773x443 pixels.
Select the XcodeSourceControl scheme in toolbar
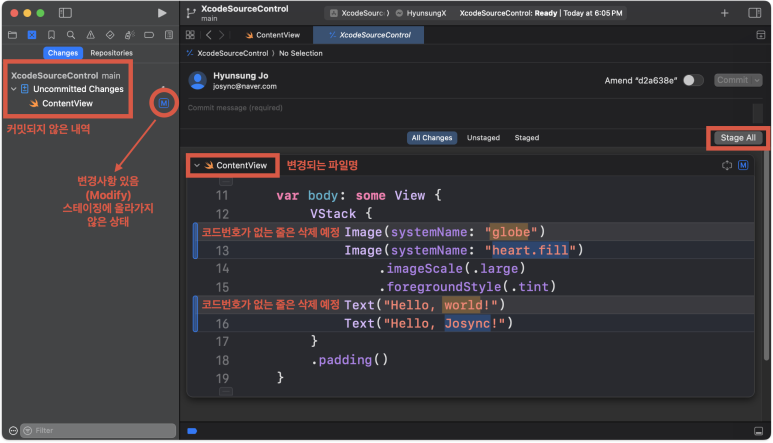click(358, 13)
